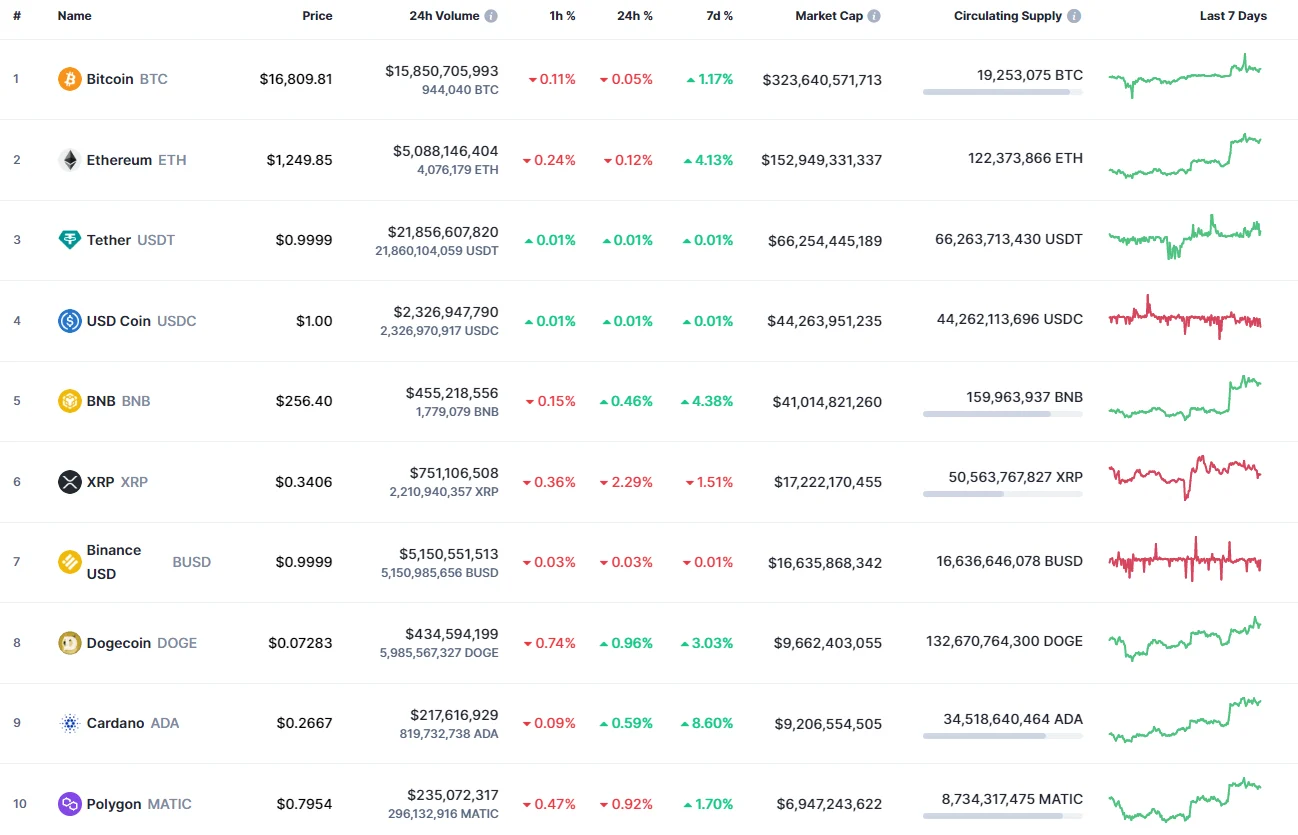1298x835 pixels.
Task: Select the Ethereum coin logo
Action: pos(68,160)
